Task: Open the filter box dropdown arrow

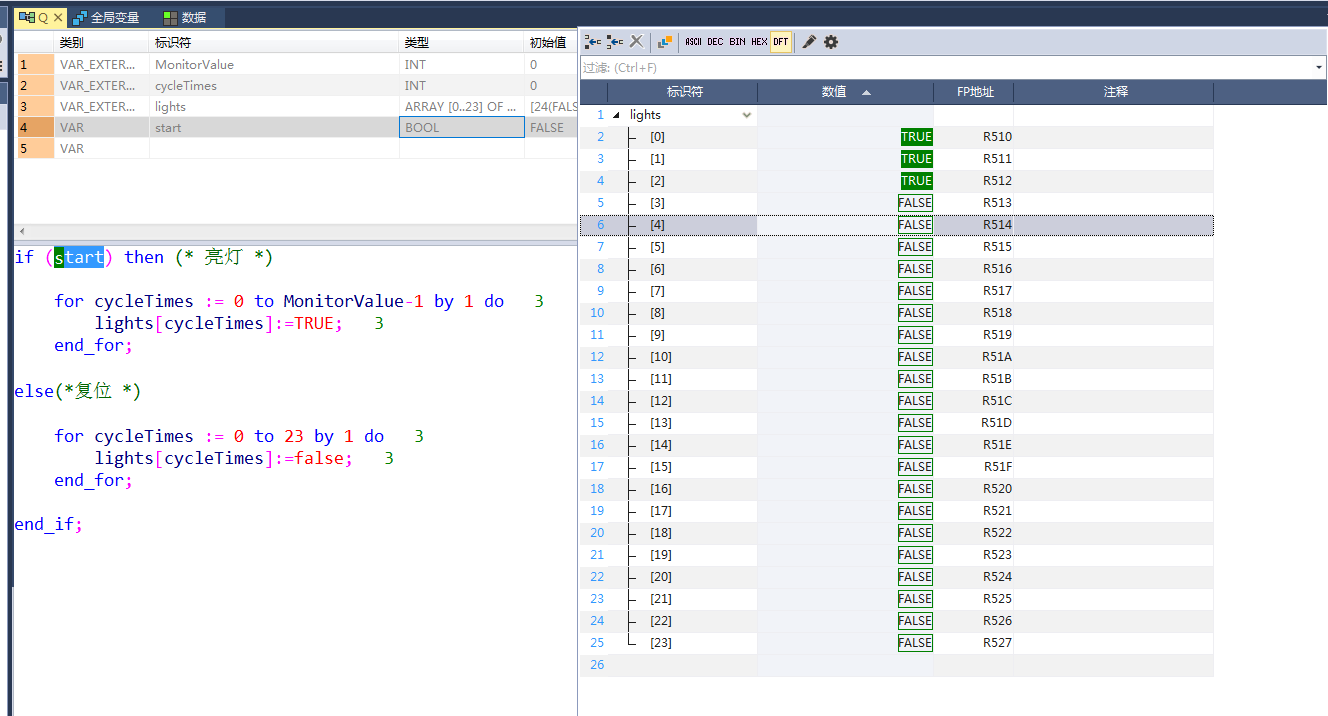Action: tap(1319, 67)
